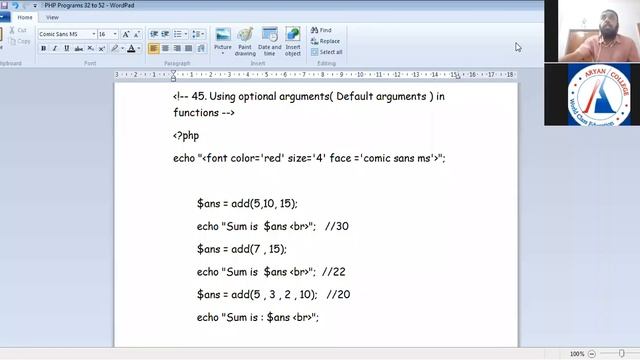This screenshot has height=360, width=640.
Task: Click Select all in Editing group
Action: point(327,52)
